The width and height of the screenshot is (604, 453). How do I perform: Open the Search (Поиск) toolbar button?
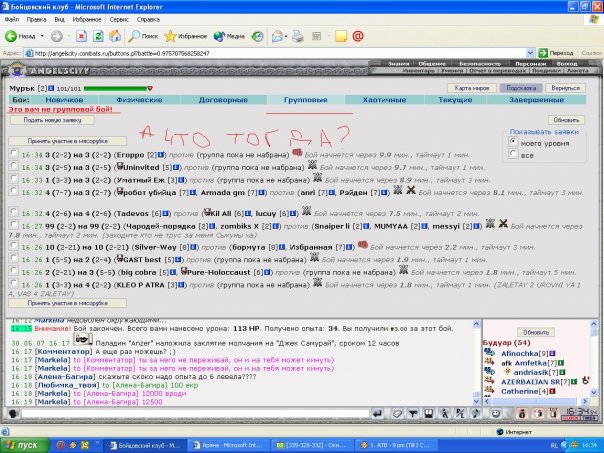143,36
